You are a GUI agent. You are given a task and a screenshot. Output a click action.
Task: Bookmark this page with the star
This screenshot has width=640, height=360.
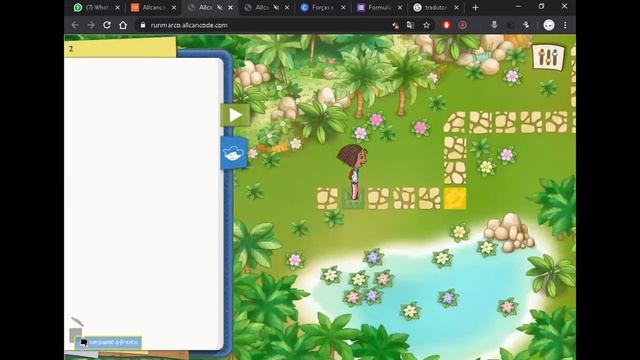(x=427, y=25)
